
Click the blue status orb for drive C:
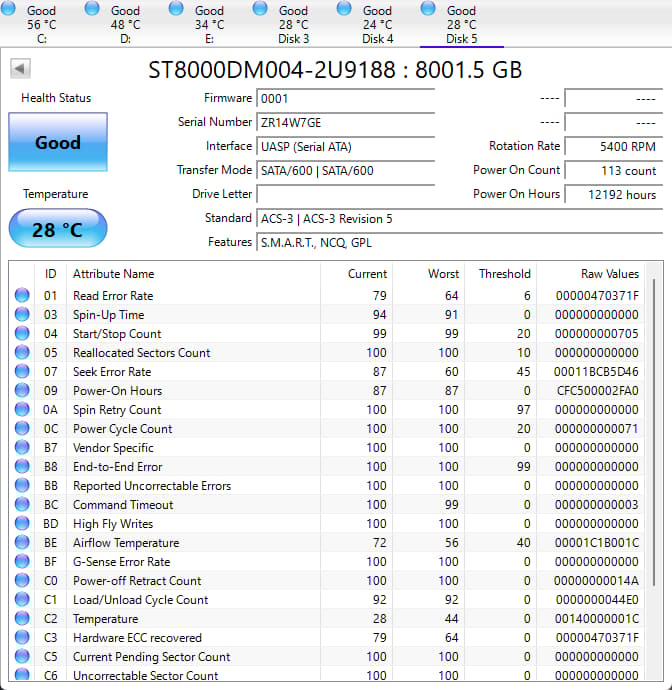(8, 8)
